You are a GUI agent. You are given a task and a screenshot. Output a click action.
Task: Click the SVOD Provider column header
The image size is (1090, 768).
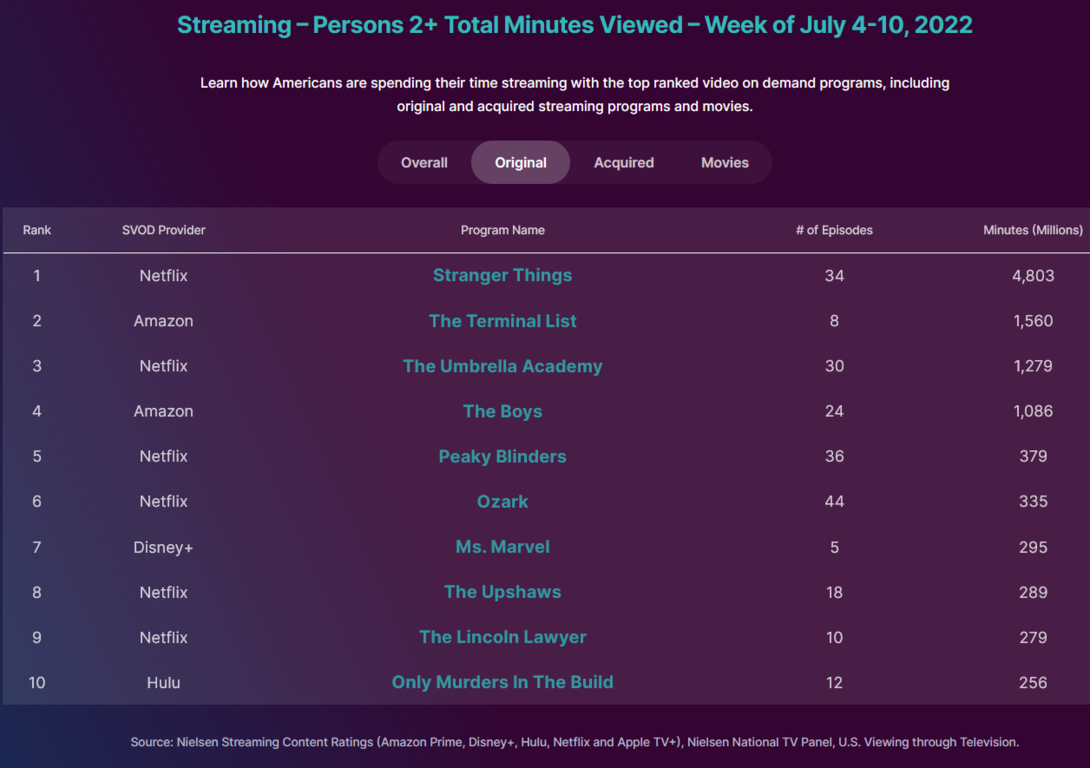(163, 230)
